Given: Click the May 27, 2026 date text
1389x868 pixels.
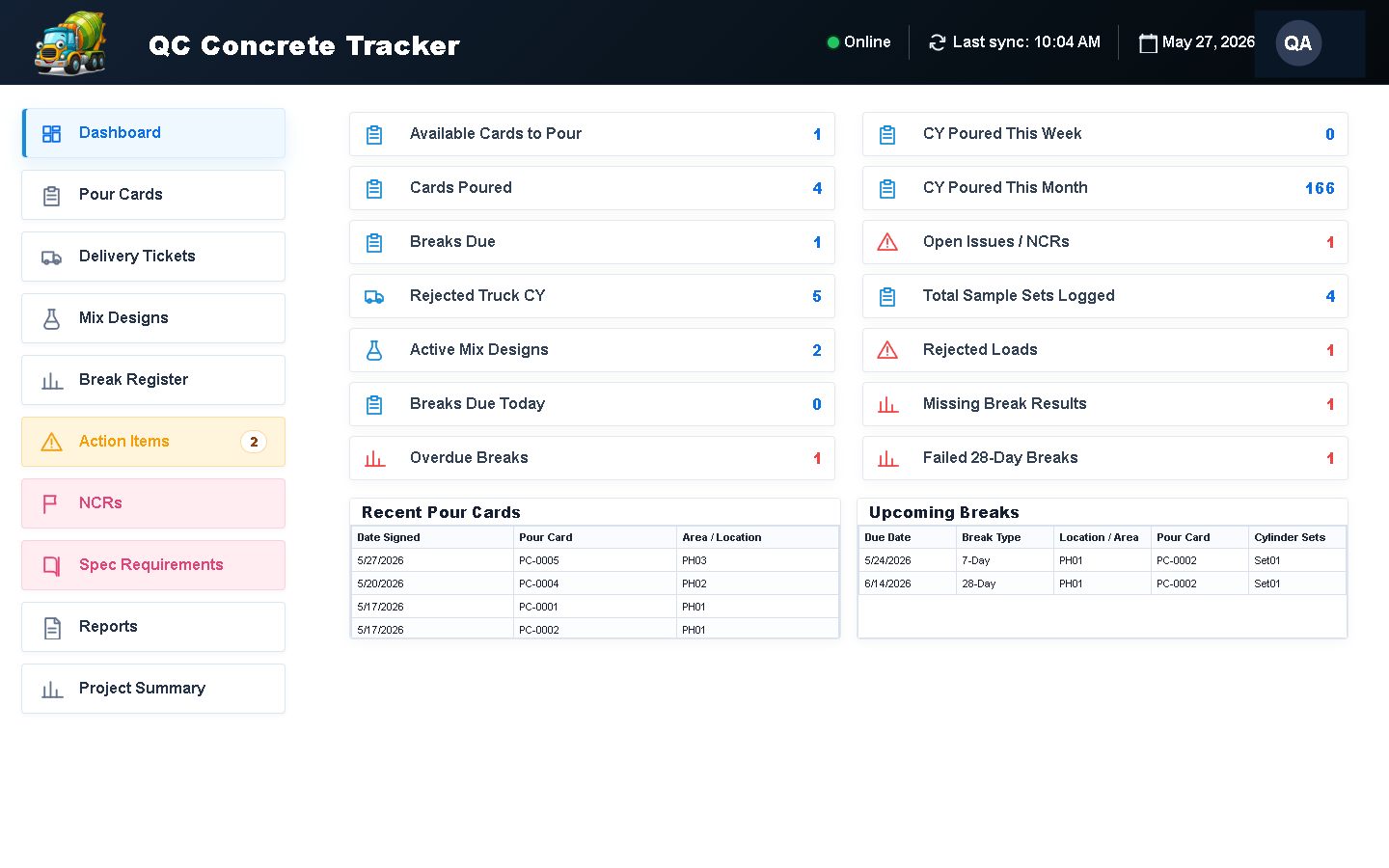Looking at the screenshot, I should coord(1209,42).
